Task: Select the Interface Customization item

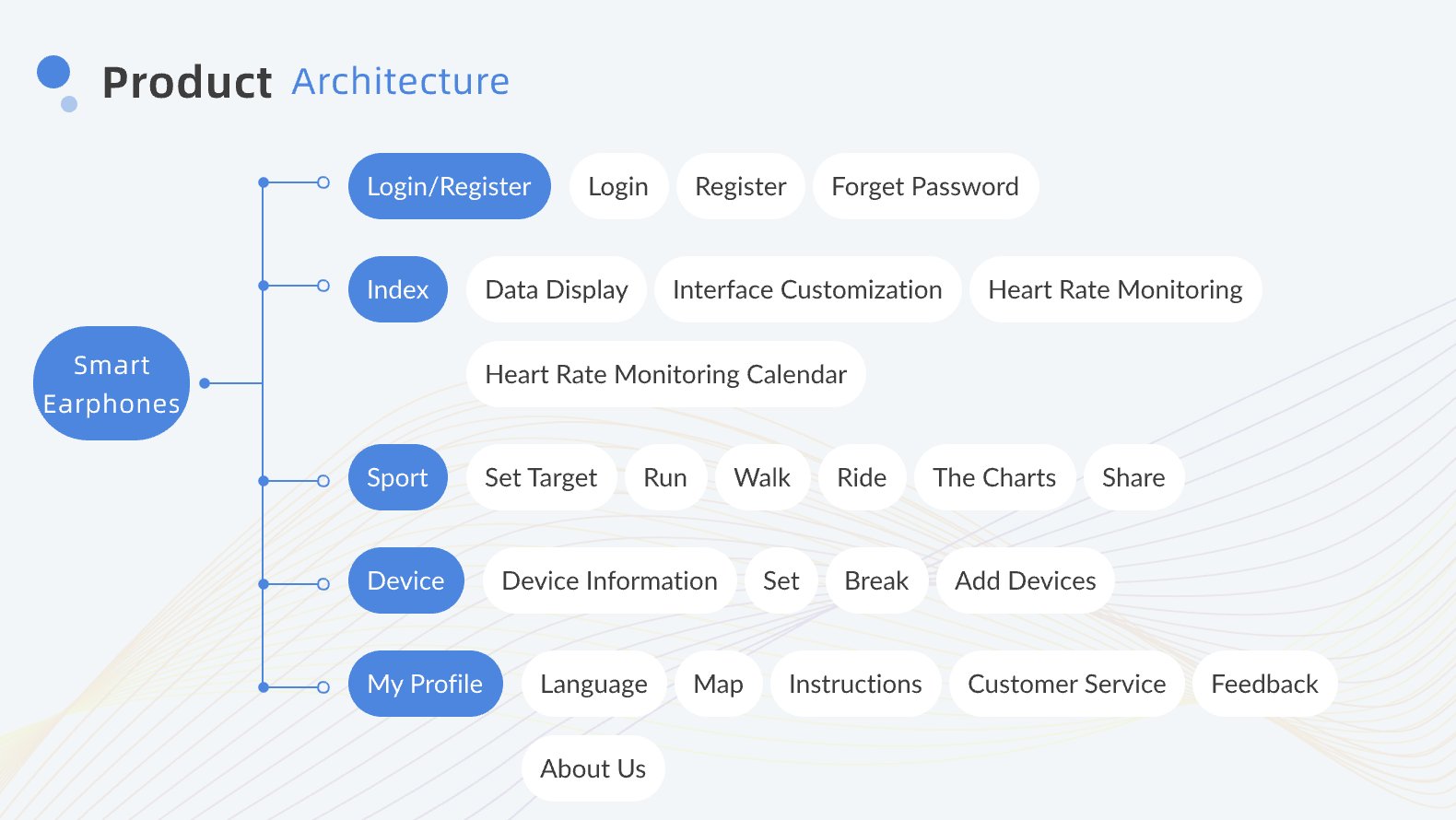Action: (x=807, y=289)
